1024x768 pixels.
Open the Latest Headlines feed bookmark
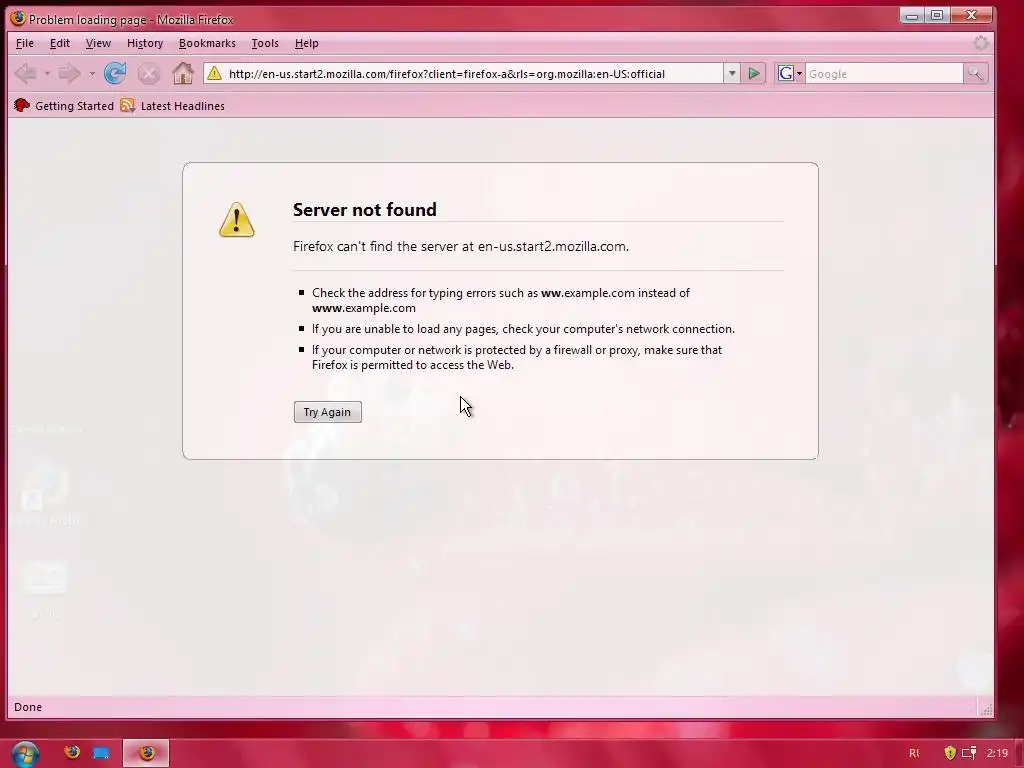pos(172,106)
